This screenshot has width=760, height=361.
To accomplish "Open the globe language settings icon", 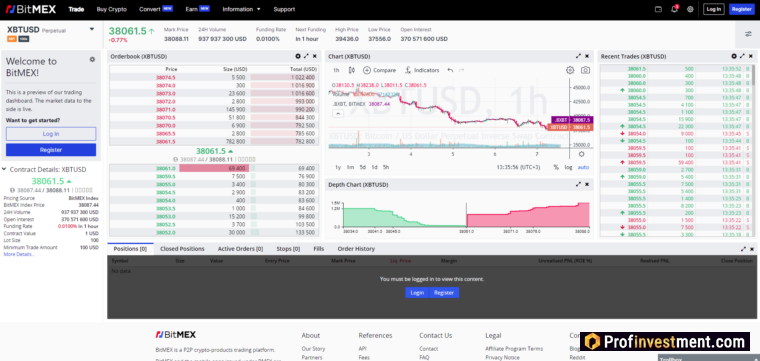I will click(x=690, y=9).
